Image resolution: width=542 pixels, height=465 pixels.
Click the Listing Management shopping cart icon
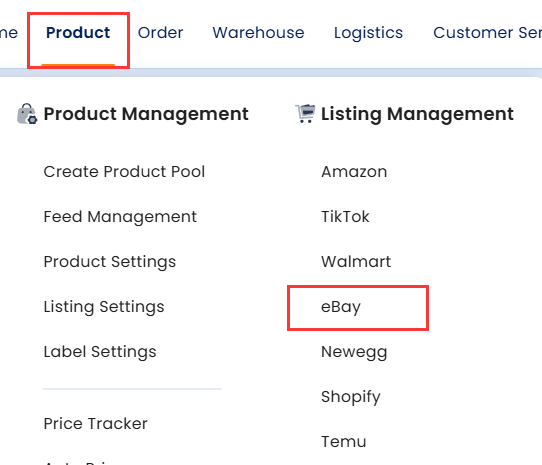[305, 114]
